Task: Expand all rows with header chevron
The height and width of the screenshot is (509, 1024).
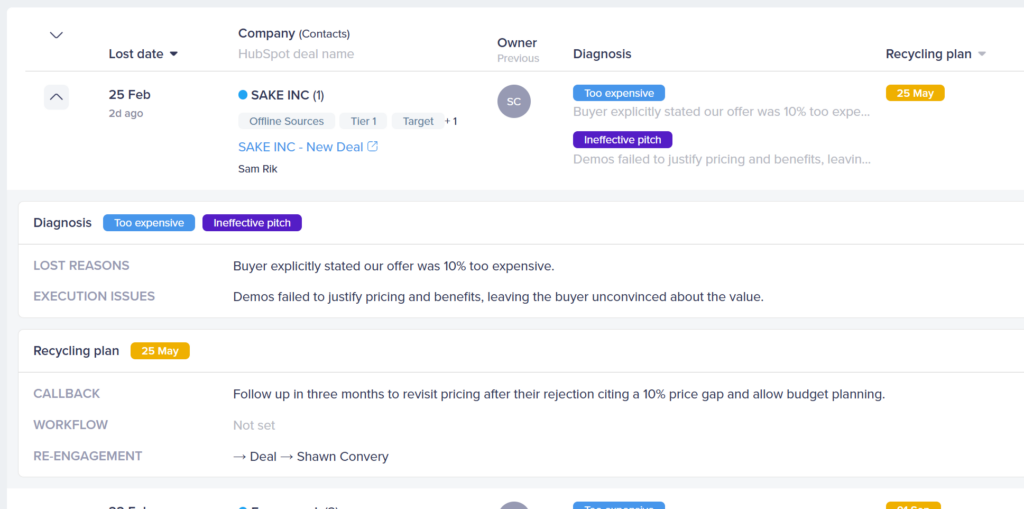Action: [x=56, y=35]
